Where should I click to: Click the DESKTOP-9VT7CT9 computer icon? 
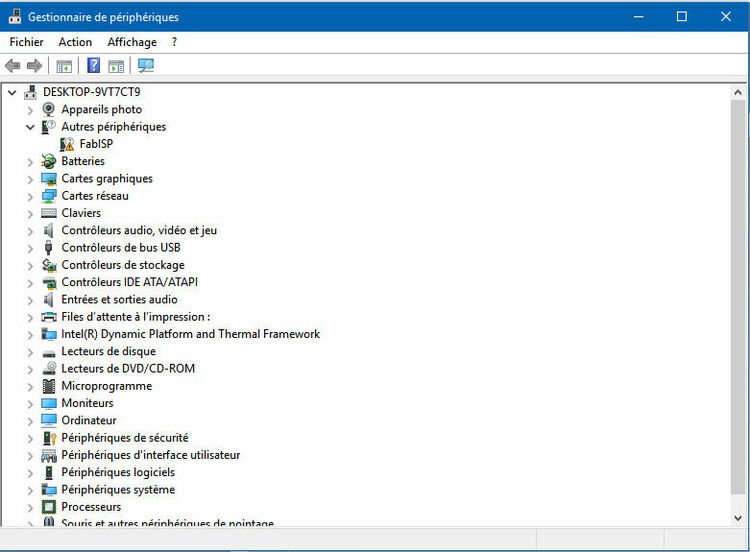pyautogui.click(x=31, y=92)
